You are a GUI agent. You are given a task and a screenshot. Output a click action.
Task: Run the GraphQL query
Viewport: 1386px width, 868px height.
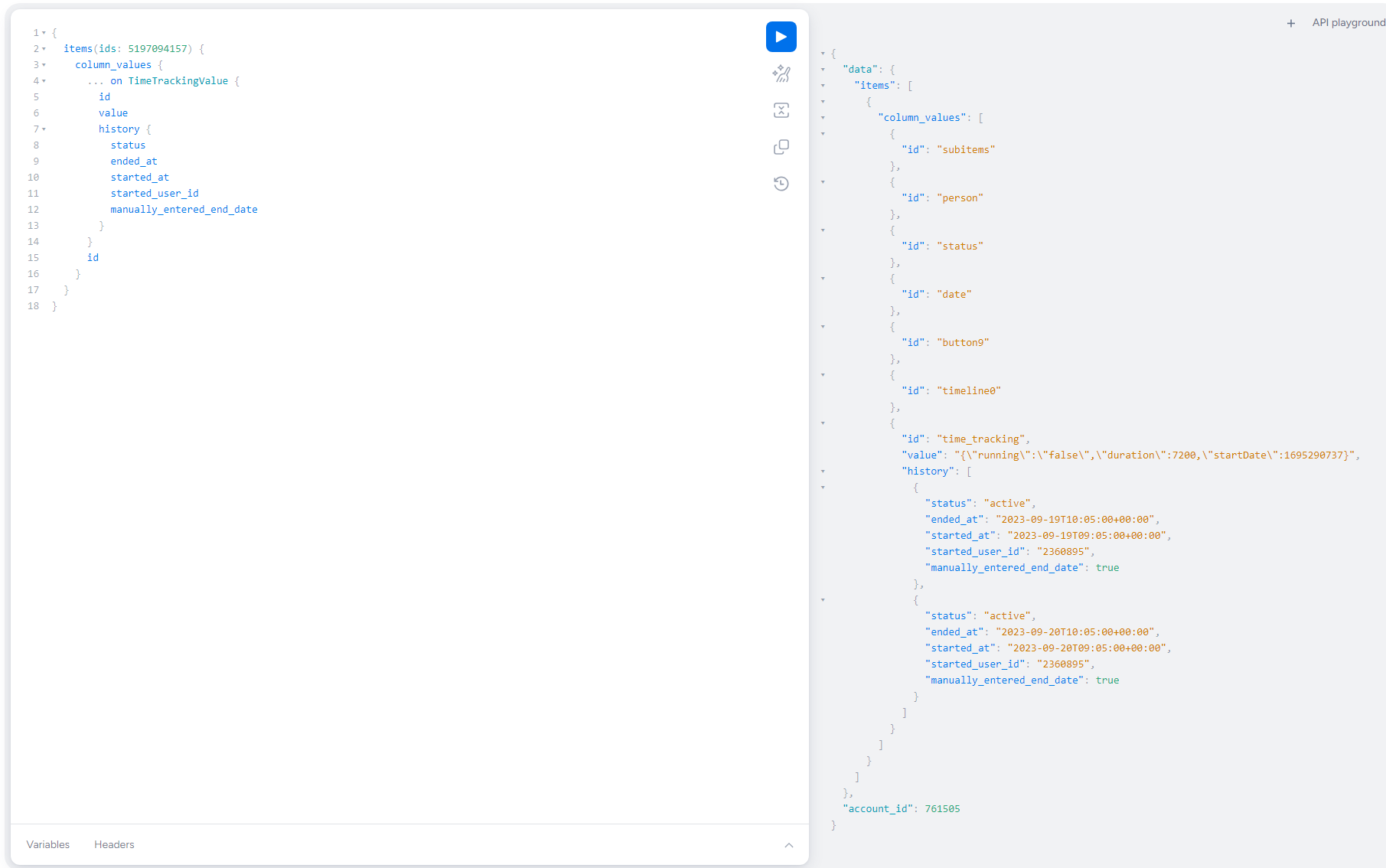(781, 36)
